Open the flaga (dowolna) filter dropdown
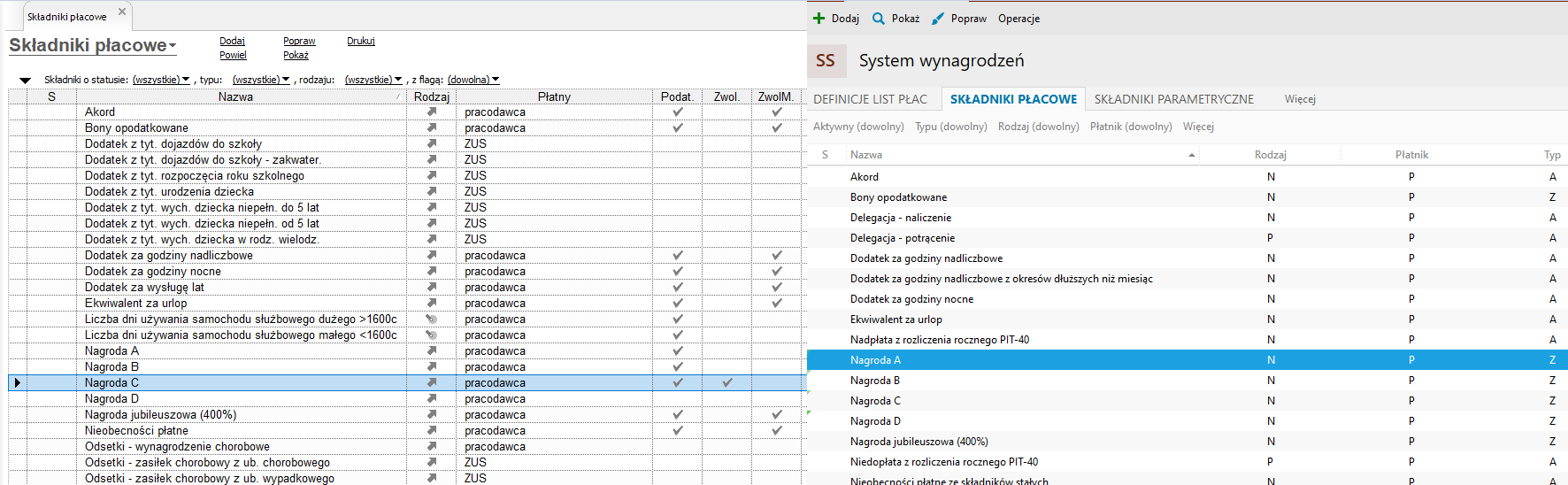This screenshot has height=485, width=1568. pos(473,80)
